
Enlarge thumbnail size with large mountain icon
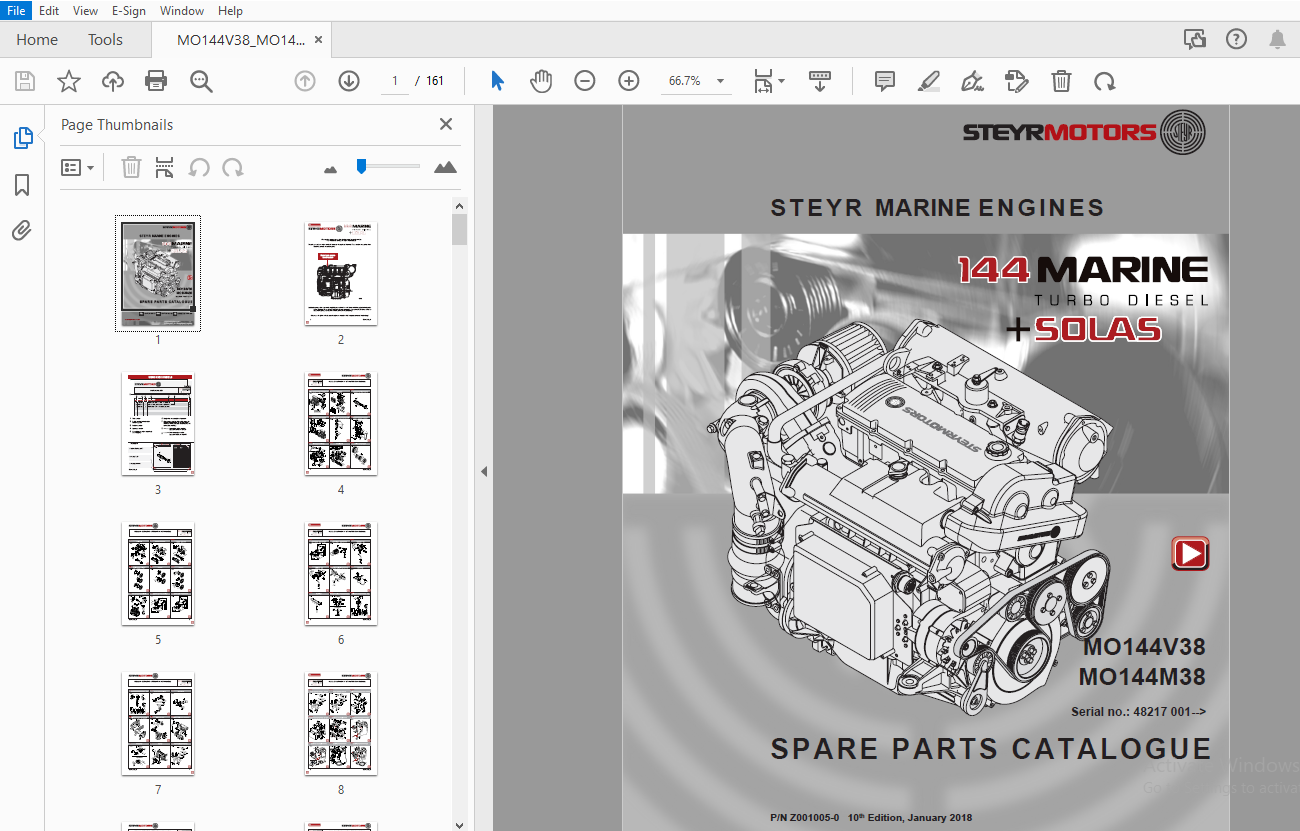(445, 167)
